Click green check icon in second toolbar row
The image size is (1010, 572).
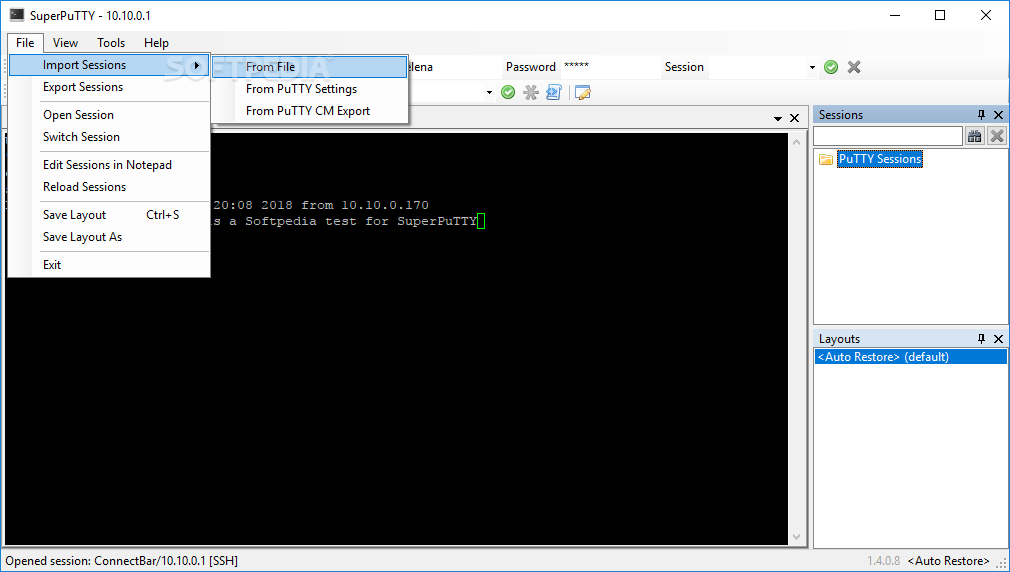tap(508, 93)
